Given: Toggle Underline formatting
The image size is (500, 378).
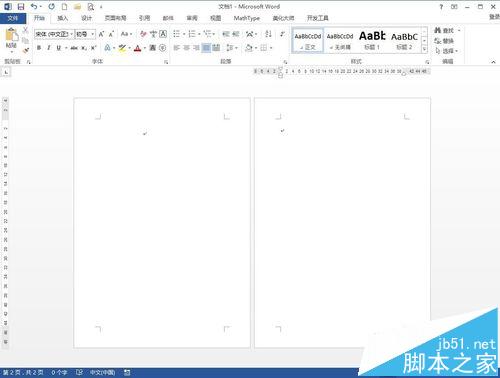Looking at the screenshot, I should pos(59,48).
